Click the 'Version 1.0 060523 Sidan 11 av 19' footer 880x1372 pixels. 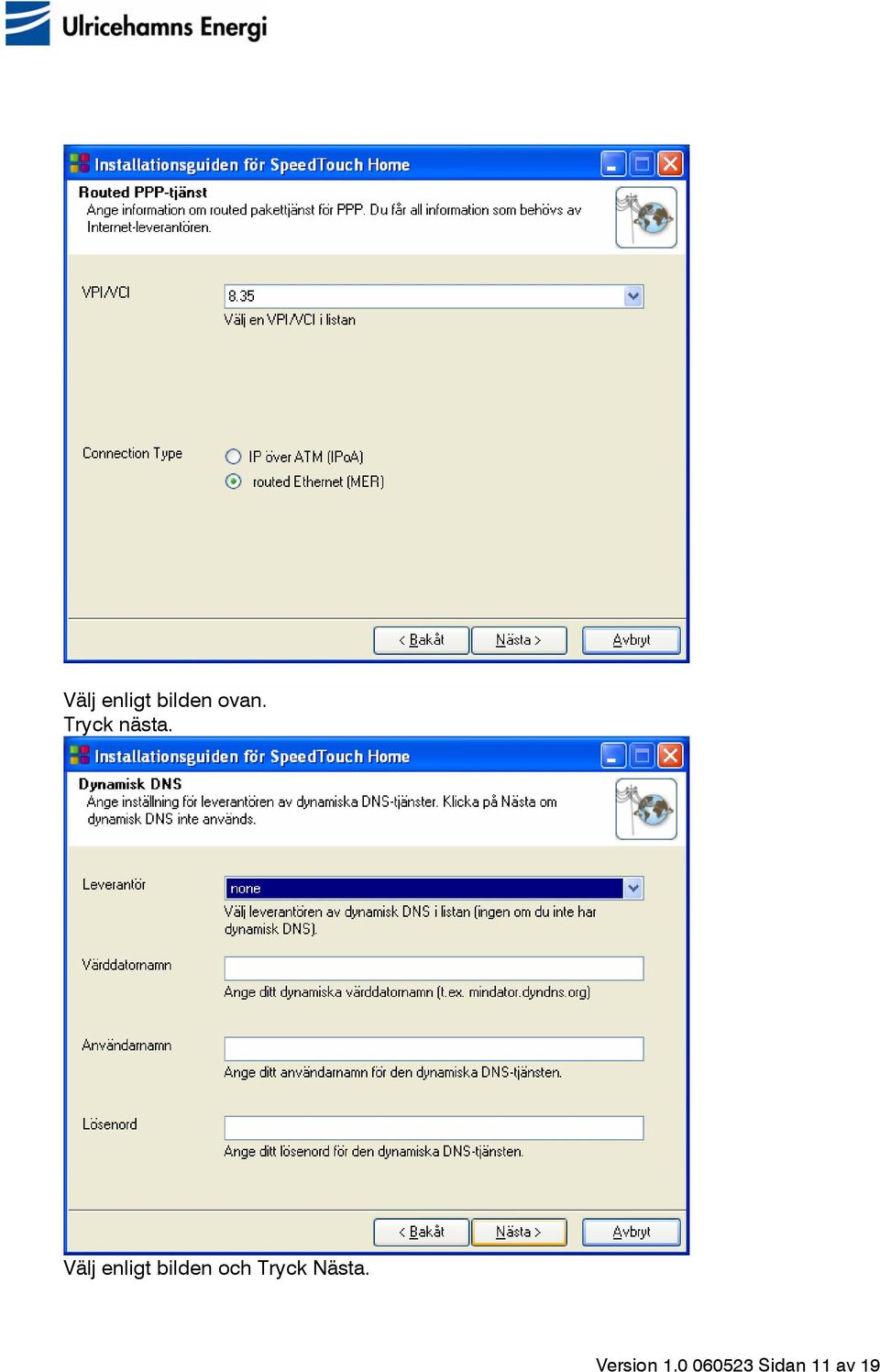737,1364
